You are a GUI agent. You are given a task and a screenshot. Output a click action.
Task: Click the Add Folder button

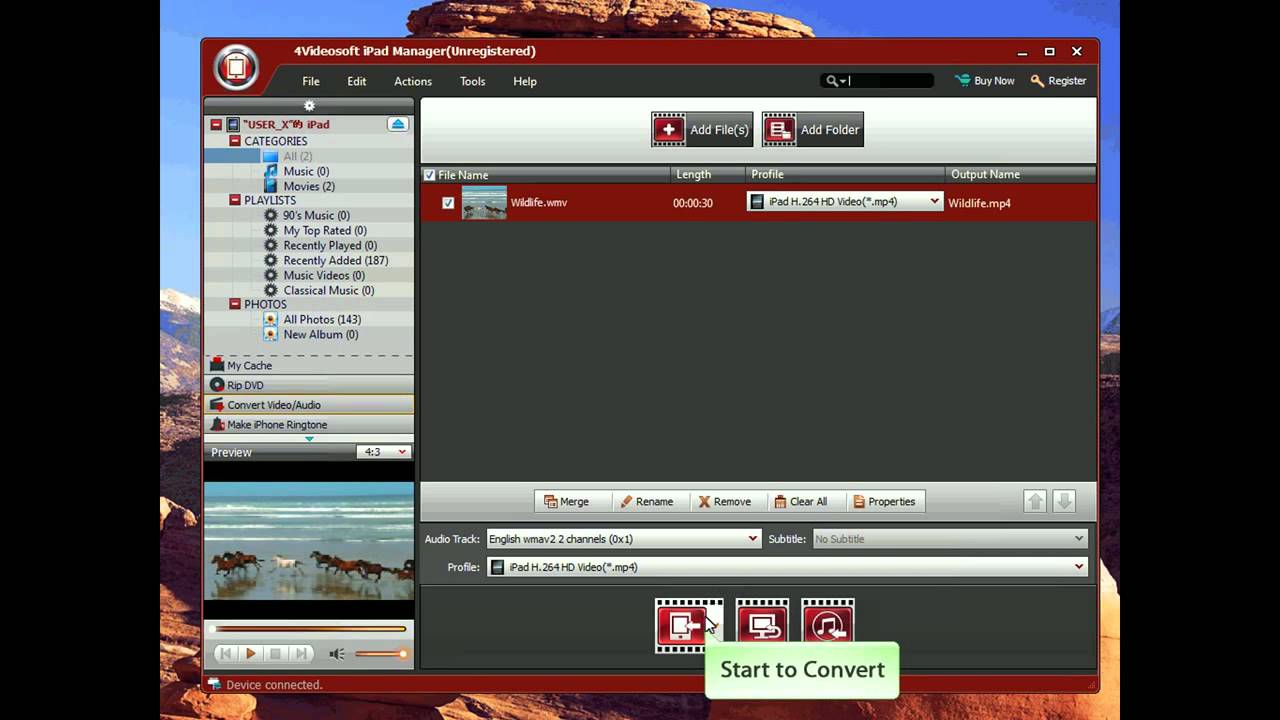click(812, 129)
